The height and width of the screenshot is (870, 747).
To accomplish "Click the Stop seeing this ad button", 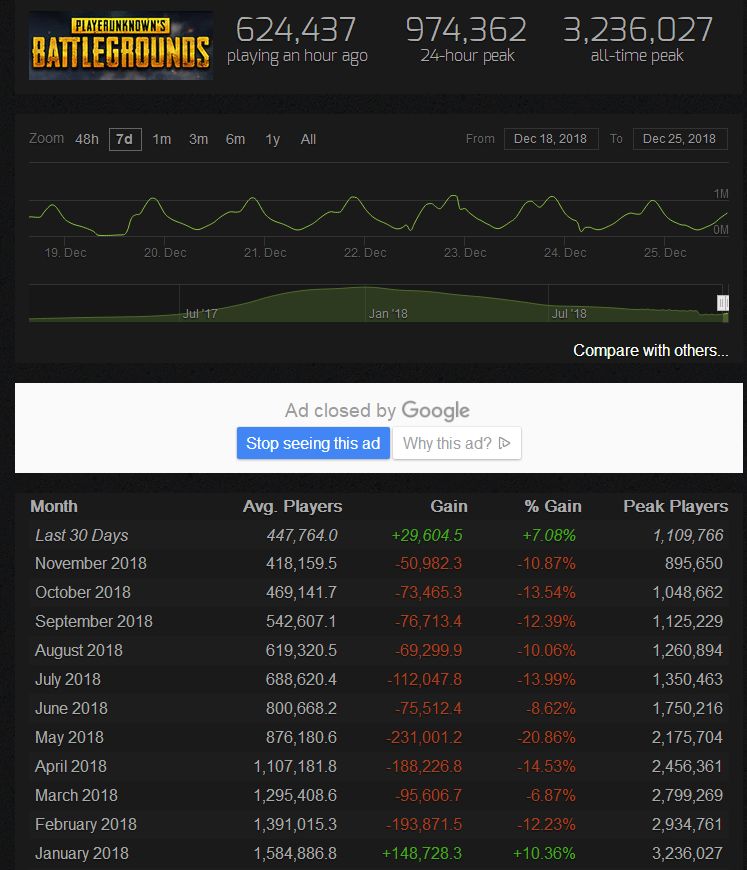I will tap(313, 443).
